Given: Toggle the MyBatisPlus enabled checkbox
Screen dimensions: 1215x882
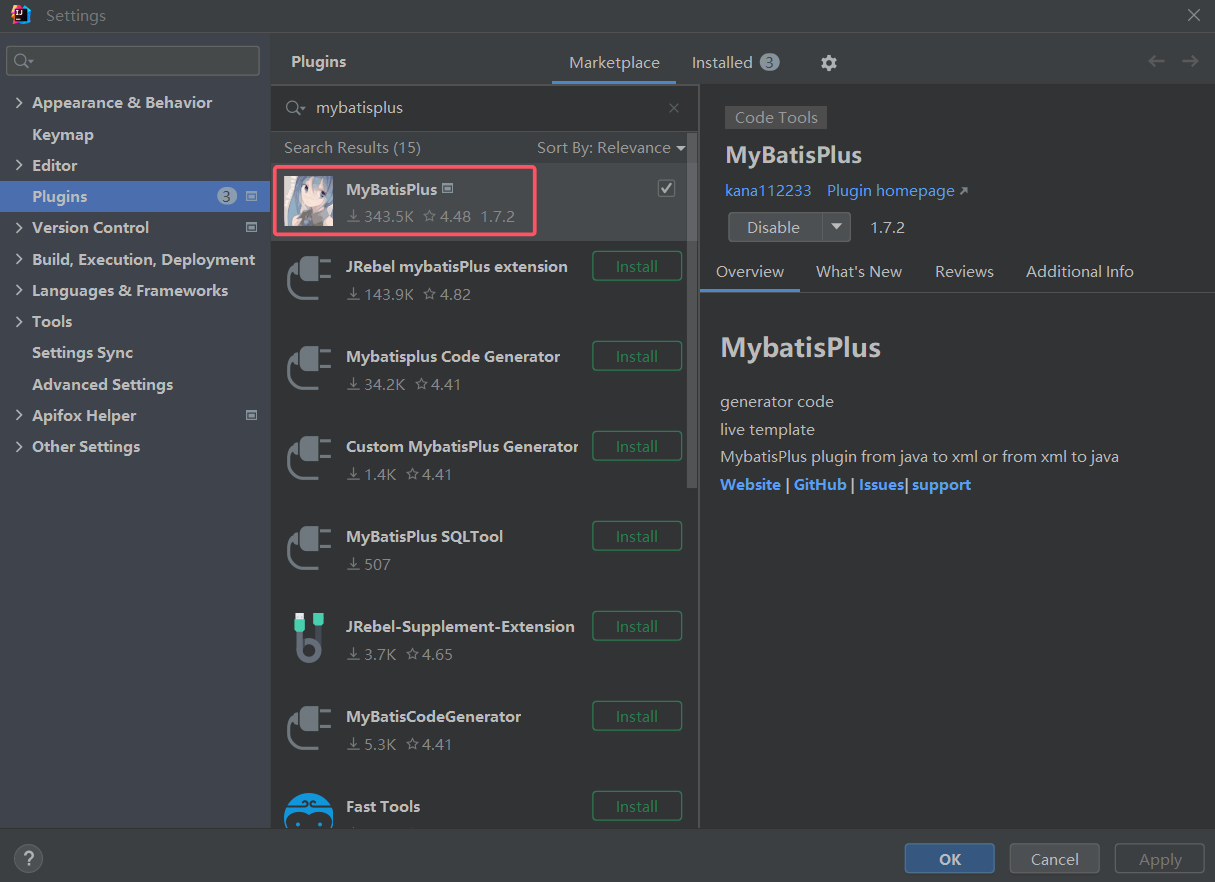Looking at the screenshot, I should [x=666, y=188].
